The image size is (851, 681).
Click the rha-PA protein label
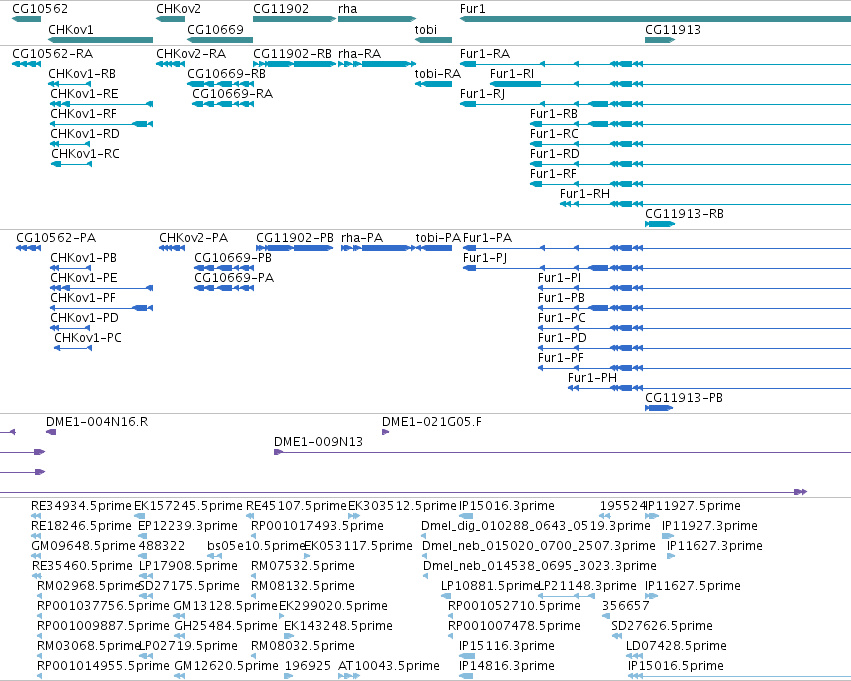tap(362, 238)
